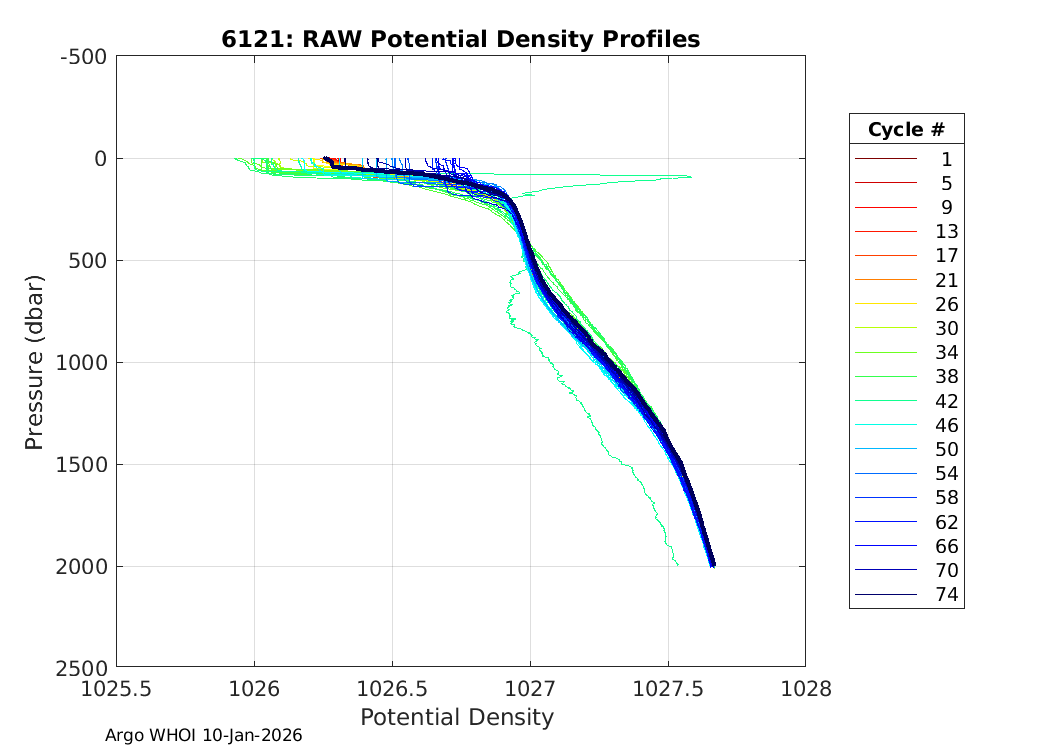Click profile endpoint cluster at 2000 dbar
The image size is (1050, 750).
(712, 565)
